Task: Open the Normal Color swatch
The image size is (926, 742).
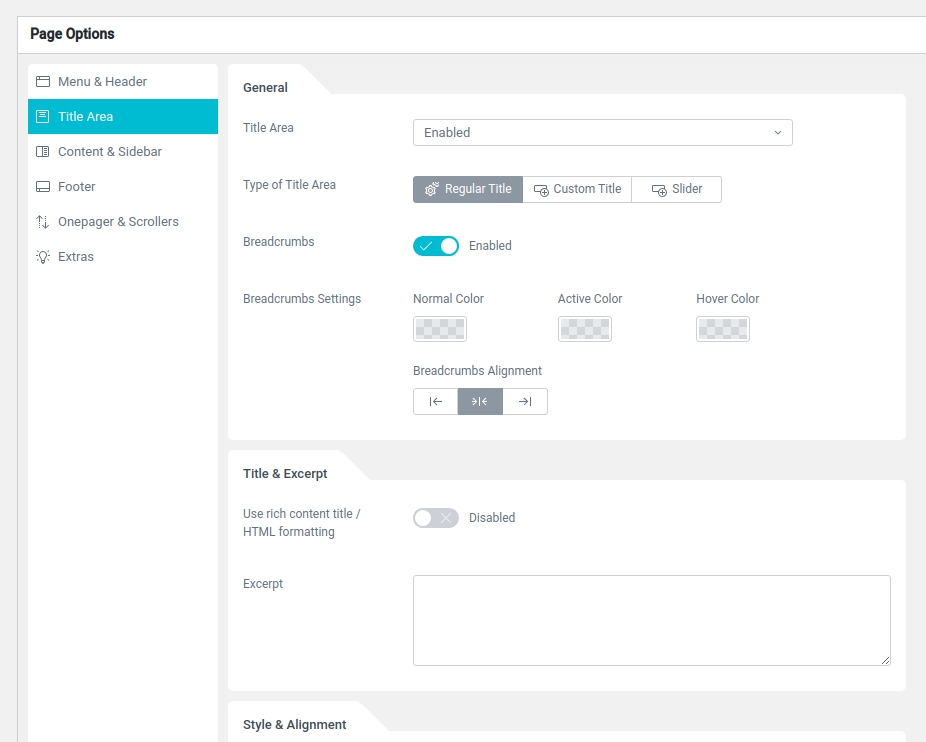Action: (x=440, y=329)
